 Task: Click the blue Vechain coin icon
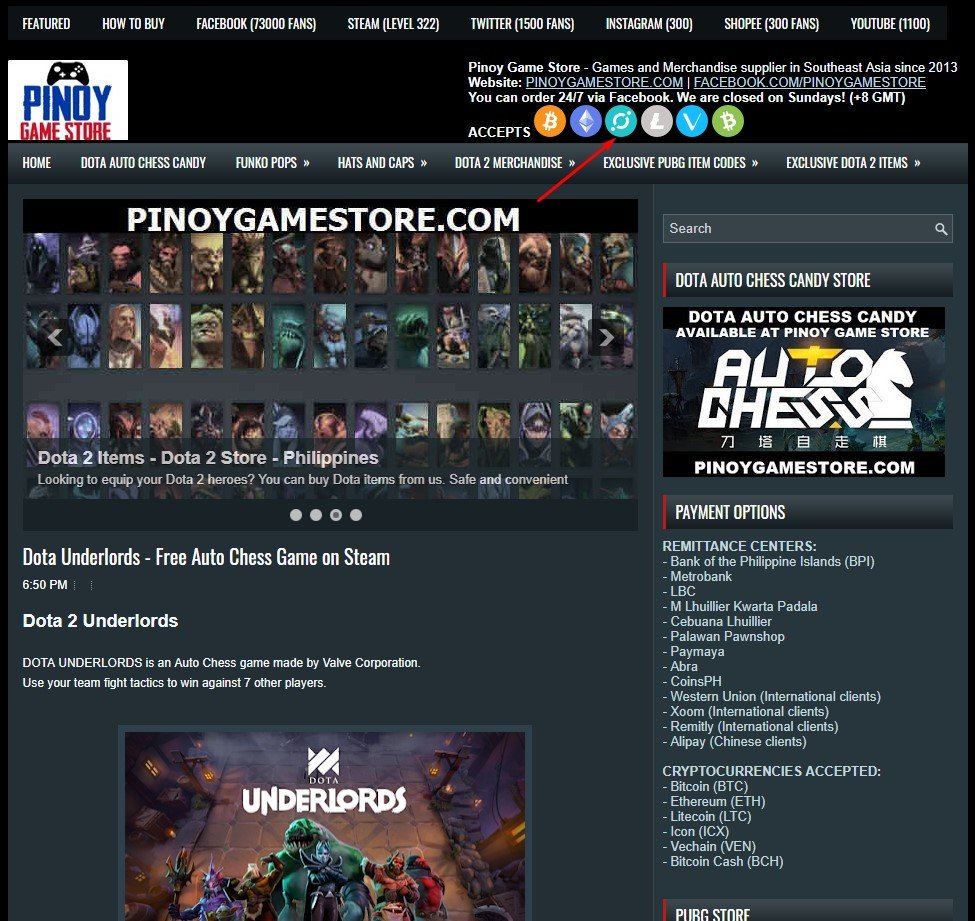[x=692, y=121]
